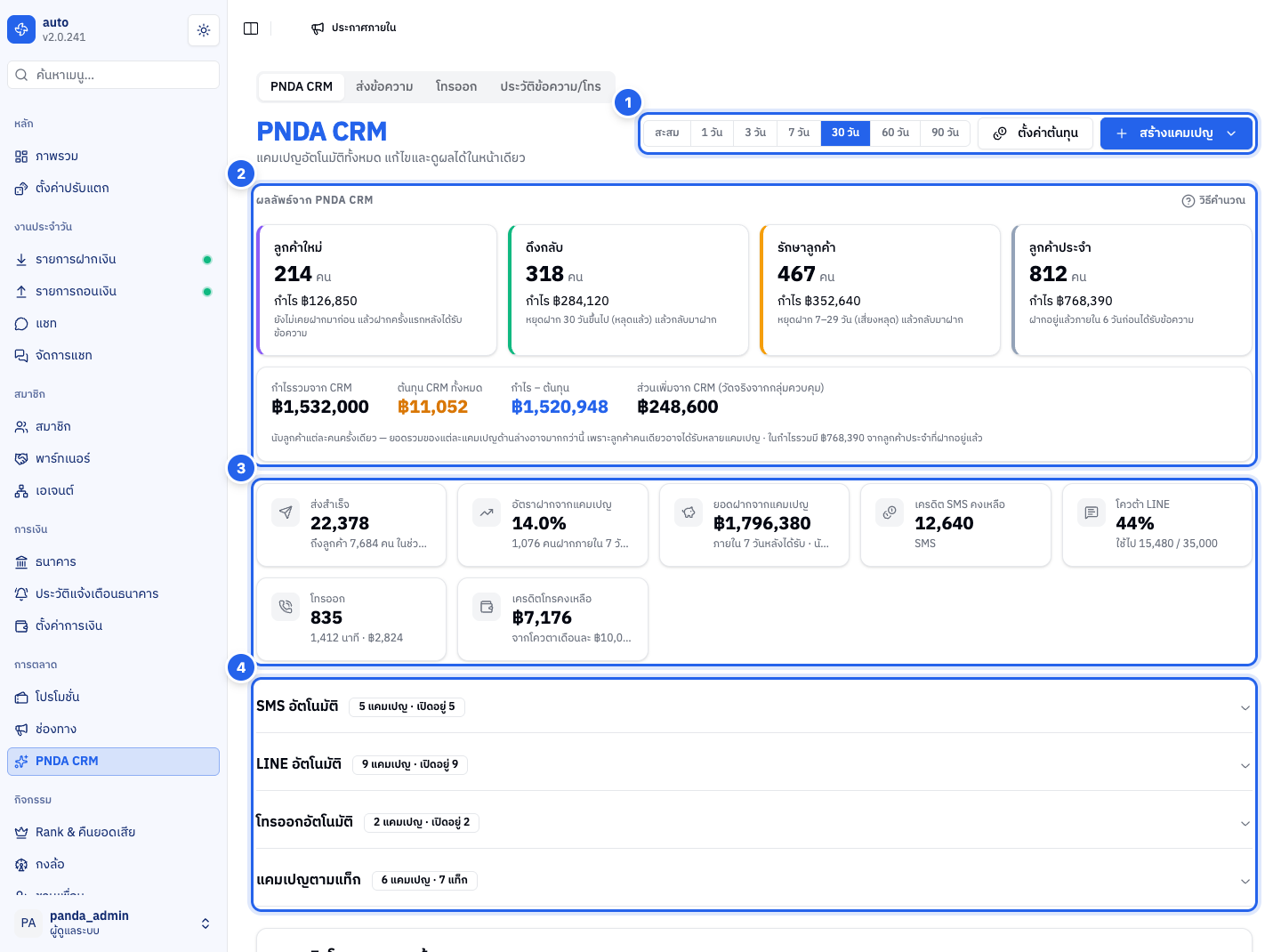Open ตั้งค่าการเงิน in the sidebar
The height and width of the screenshot is (952, 1281).
[x=113, y=626]
